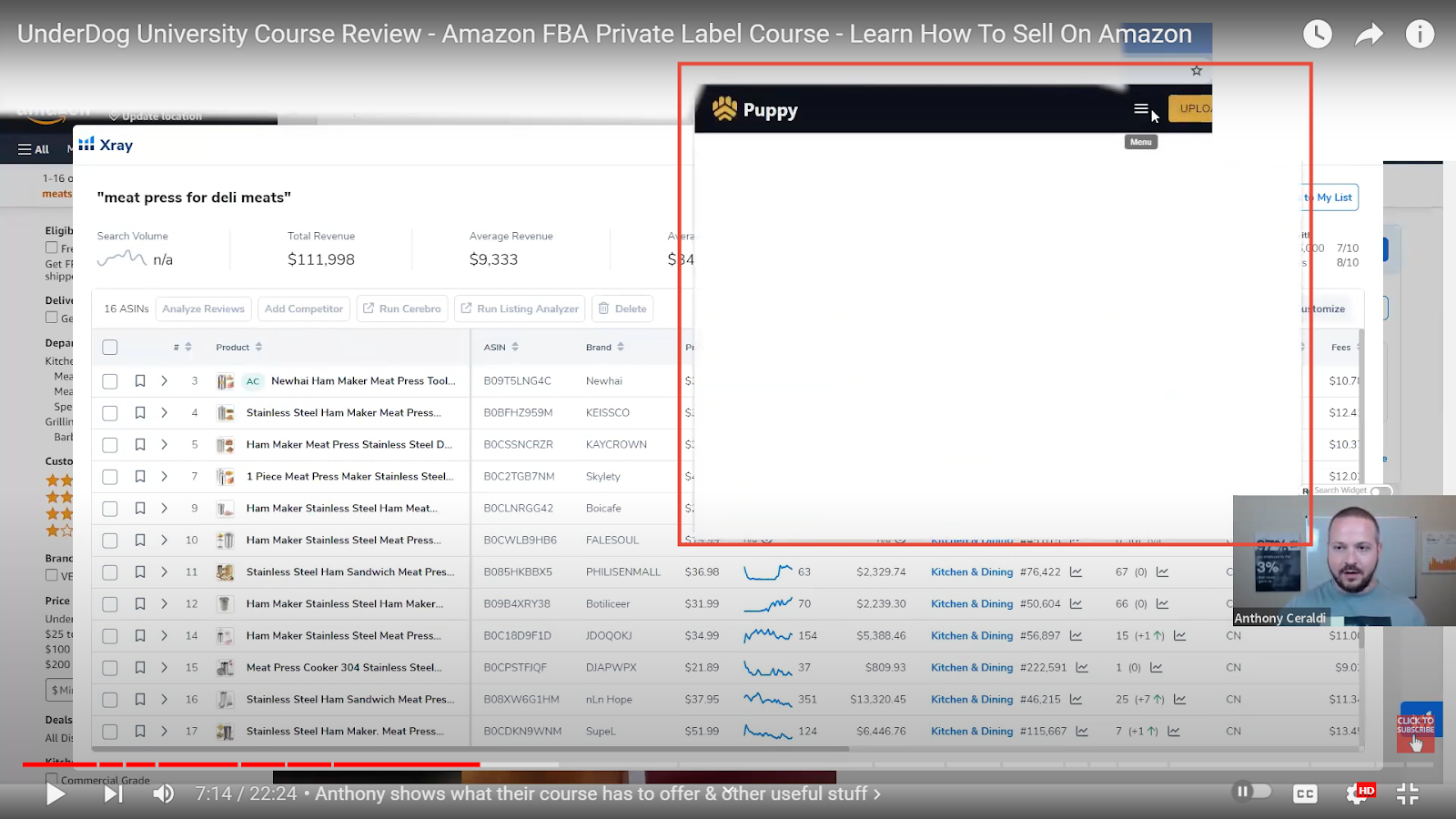Click product thumbnail for Meat Press Cooker 304
1456x819 pixels.
225,668
